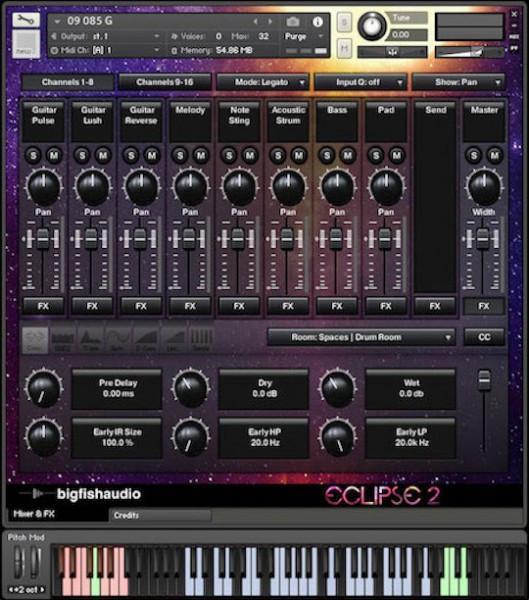Image resolution: width=529 pixels, height=600 pixels.
Task: Open the Input Q: off dropdown
Action: click(x=361, y=82)
